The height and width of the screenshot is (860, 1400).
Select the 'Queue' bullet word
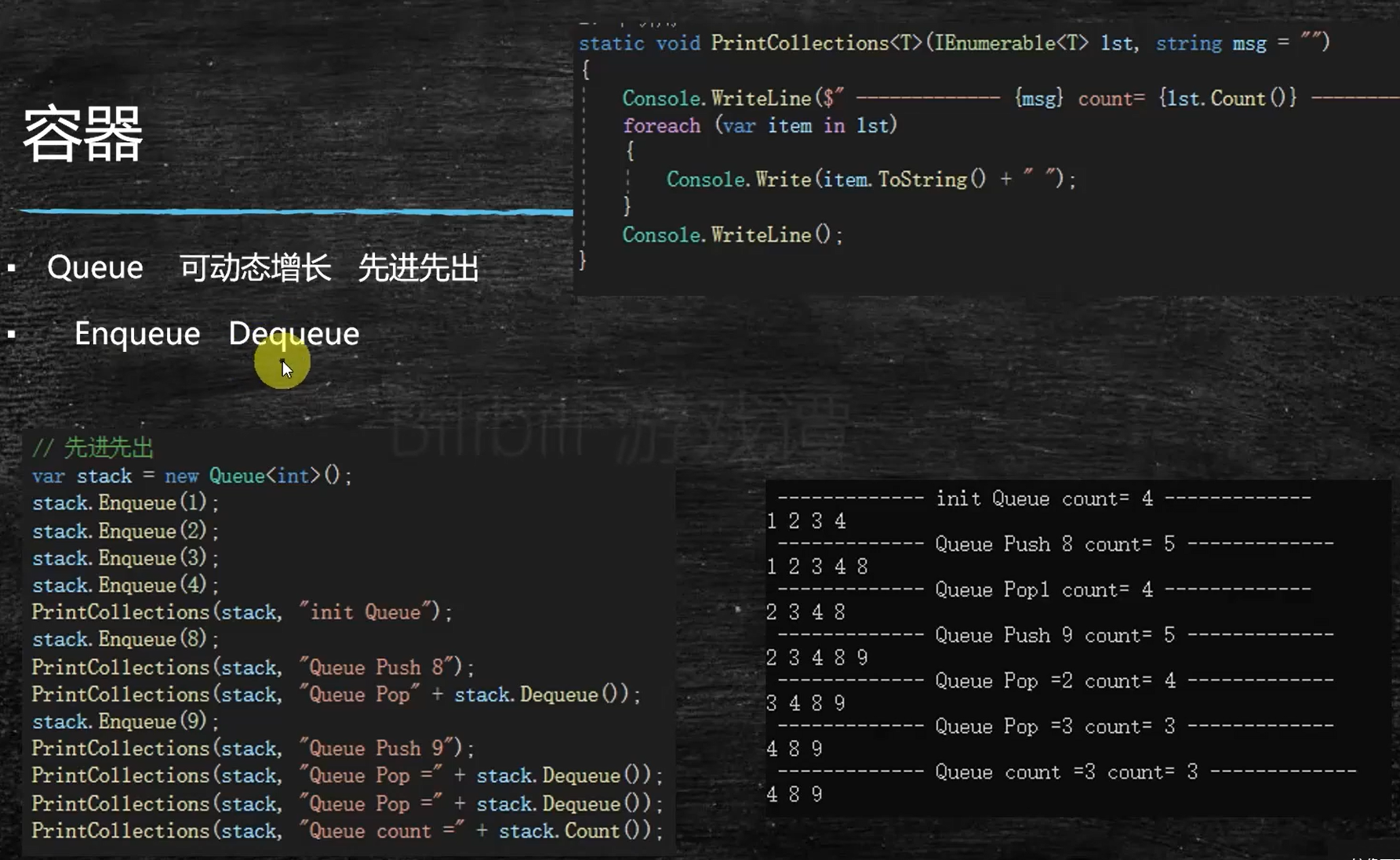click(x=95, y=268)
